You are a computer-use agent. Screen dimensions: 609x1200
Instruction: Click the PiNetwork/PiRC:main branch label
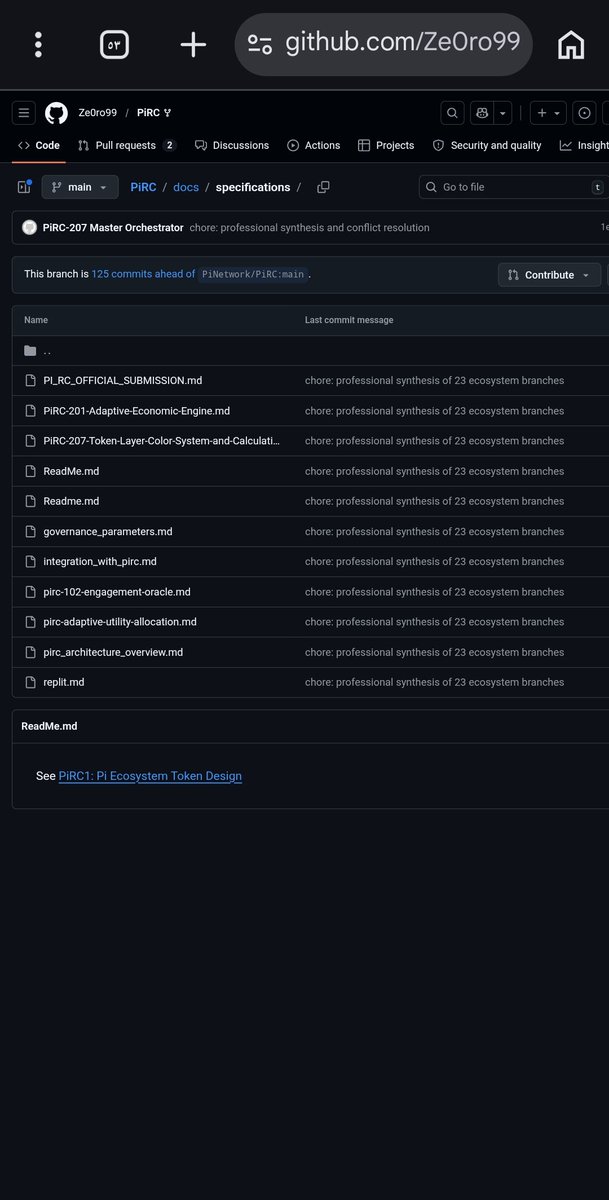tap(253, 274)
